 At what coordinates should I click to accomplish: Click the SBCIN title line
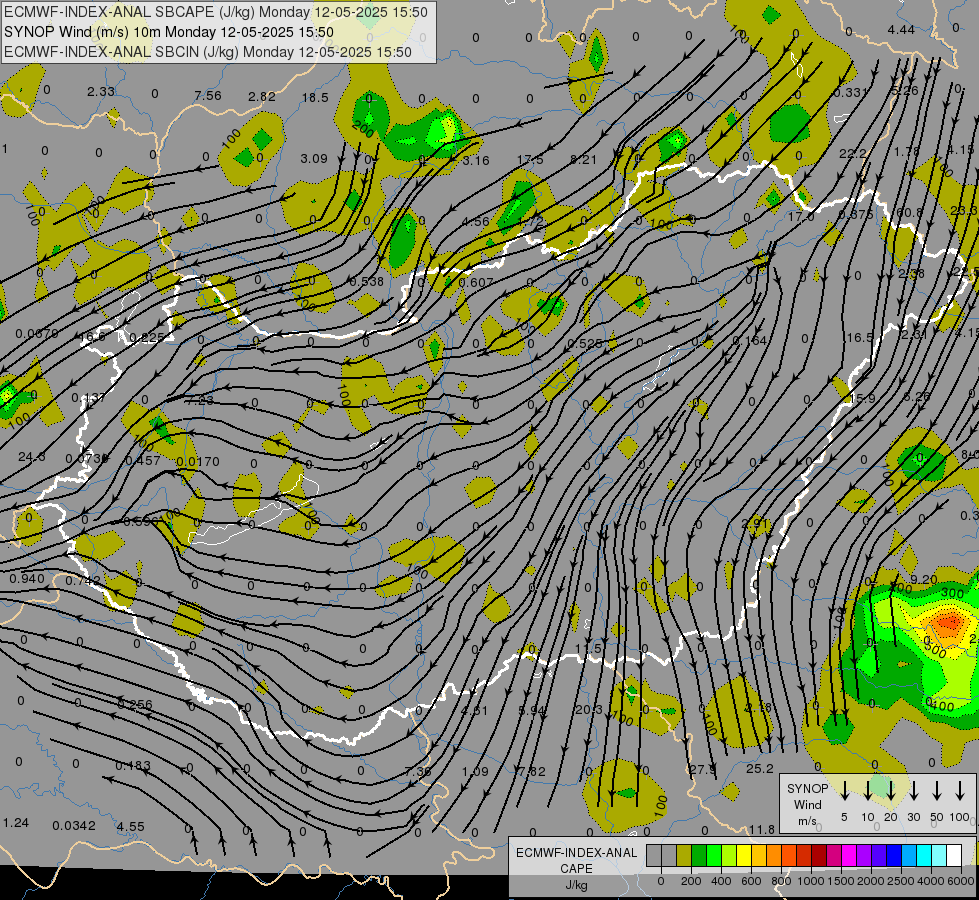pos(207,52)
